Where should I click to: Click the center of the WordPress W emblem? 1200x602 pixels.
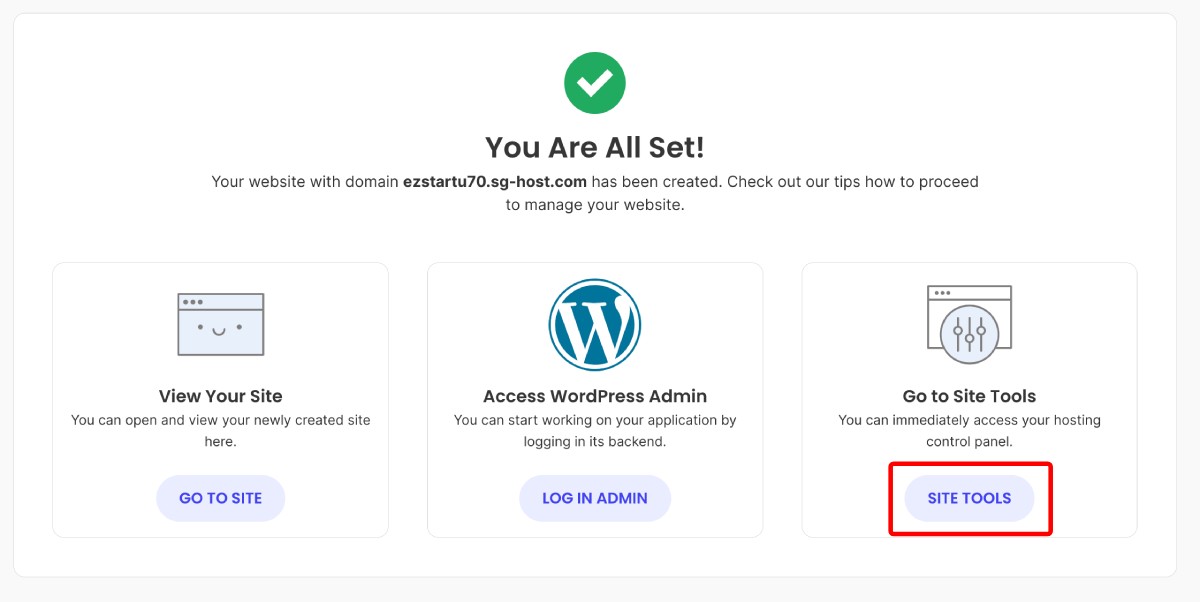595,325
